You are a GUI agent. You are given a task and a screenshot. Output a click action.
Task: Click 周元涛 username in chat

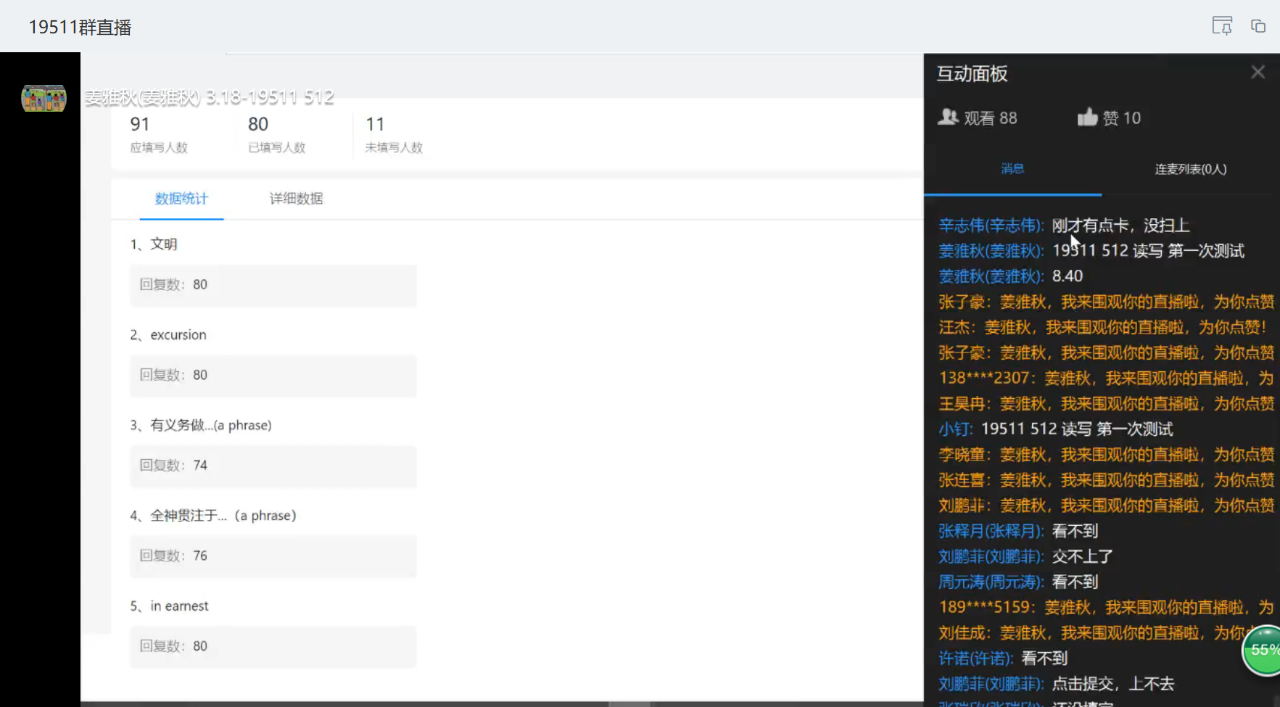click(991, 581)
